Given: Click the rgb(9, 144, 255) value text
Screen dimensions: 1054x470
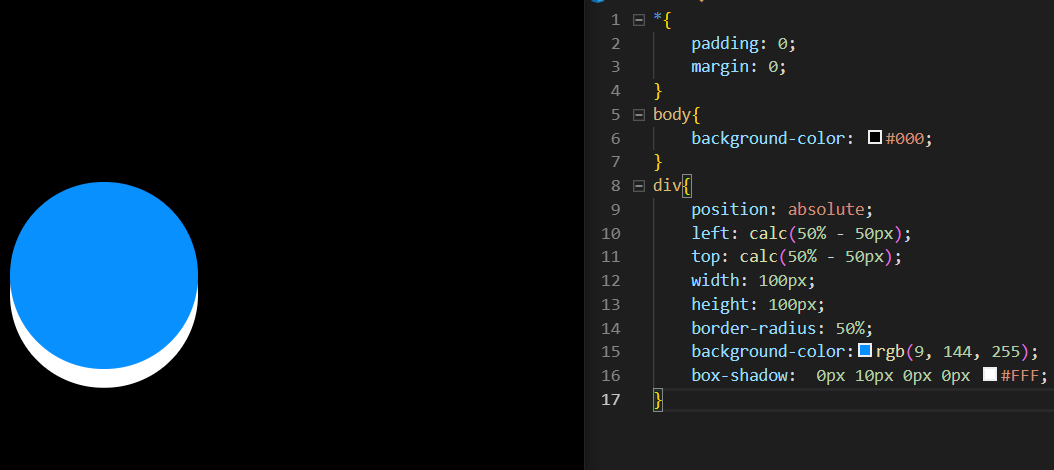Looking at the screenshot, I should point(957,352).
